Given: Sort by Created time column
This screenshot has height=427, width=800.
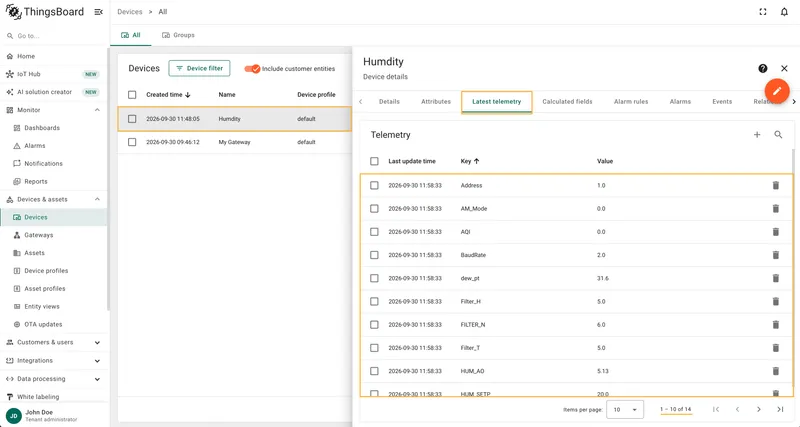Looking at the screenshot, I should tap(168, 94).
